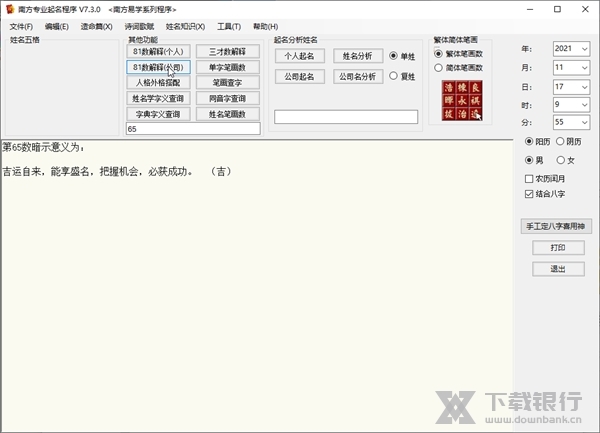Uncheck the 结合八字 checkbox
This screenshot has width=600, height=433.
tap(529, 194)
